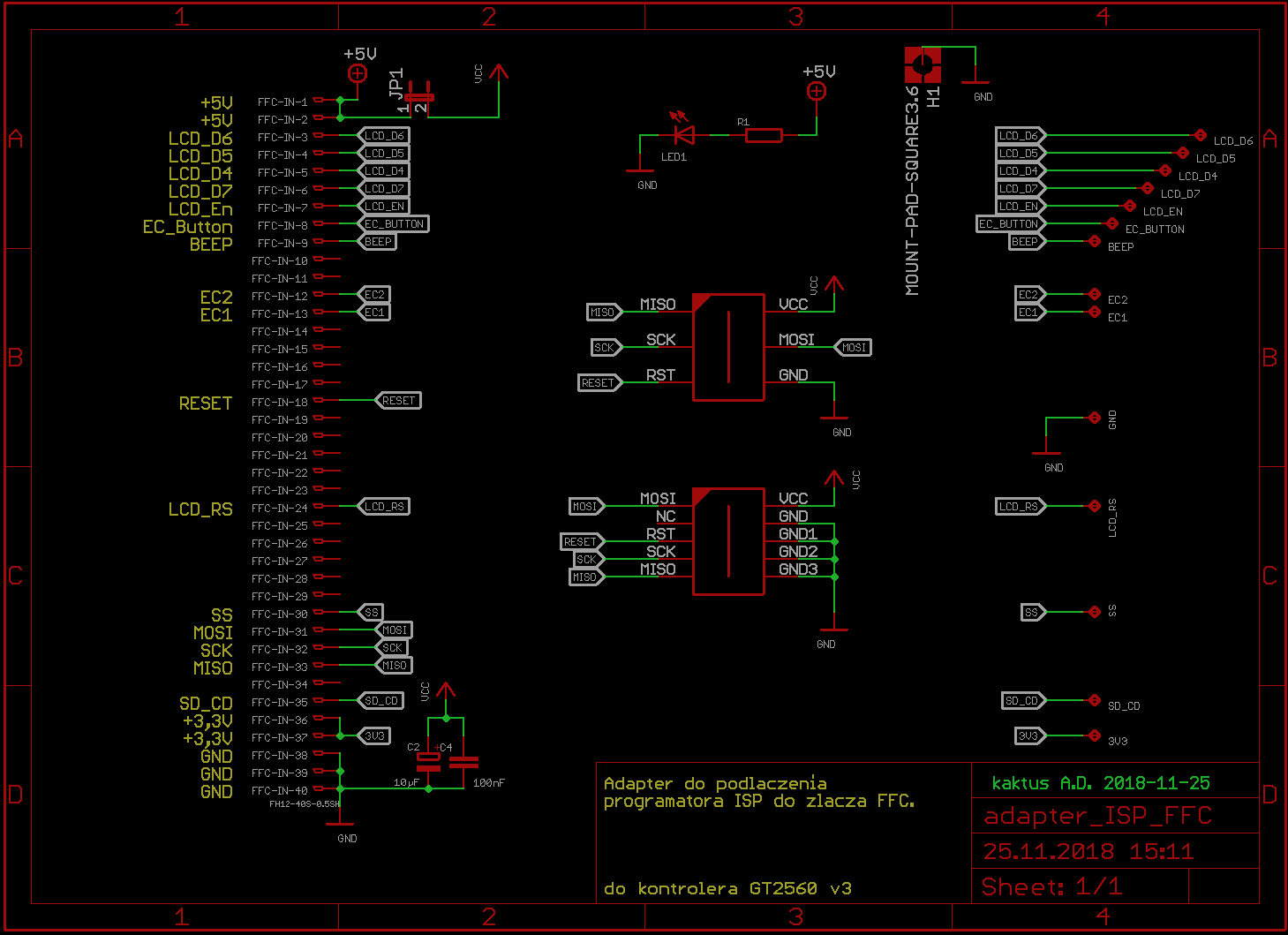Click the 25.11.2018 15:11 date field
The image size is (1288, 935).
(1088, 852)
